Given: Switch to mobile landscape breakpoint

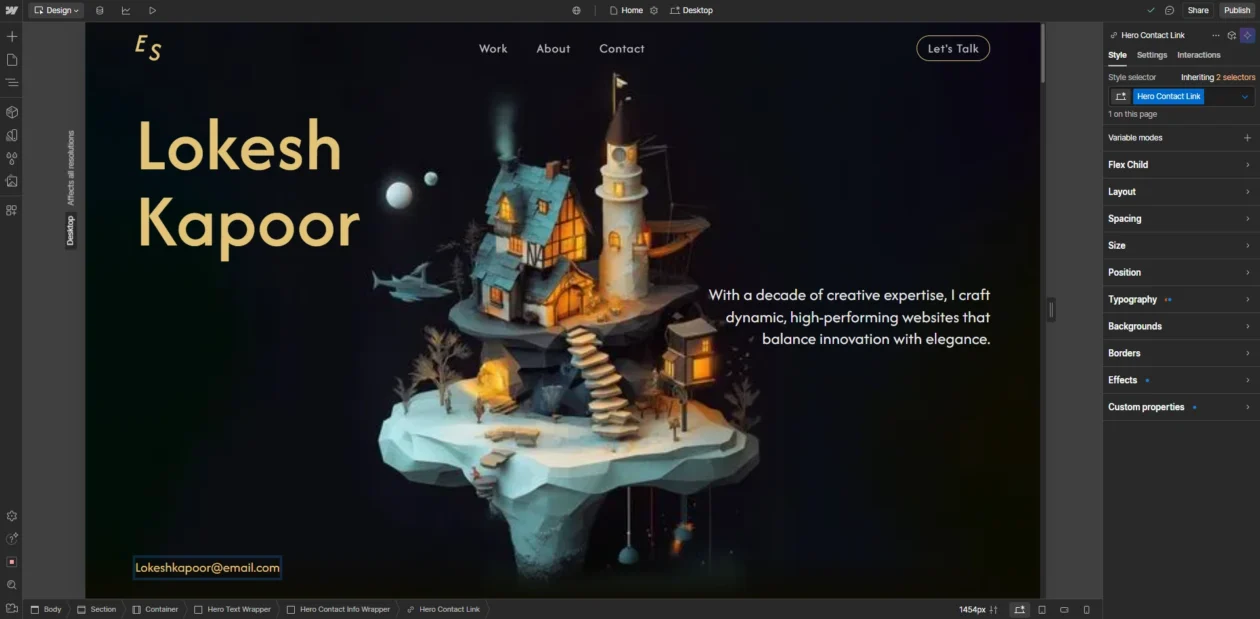Looking at the screenshot, I should pyautogui.click(x=1064, y=609).
